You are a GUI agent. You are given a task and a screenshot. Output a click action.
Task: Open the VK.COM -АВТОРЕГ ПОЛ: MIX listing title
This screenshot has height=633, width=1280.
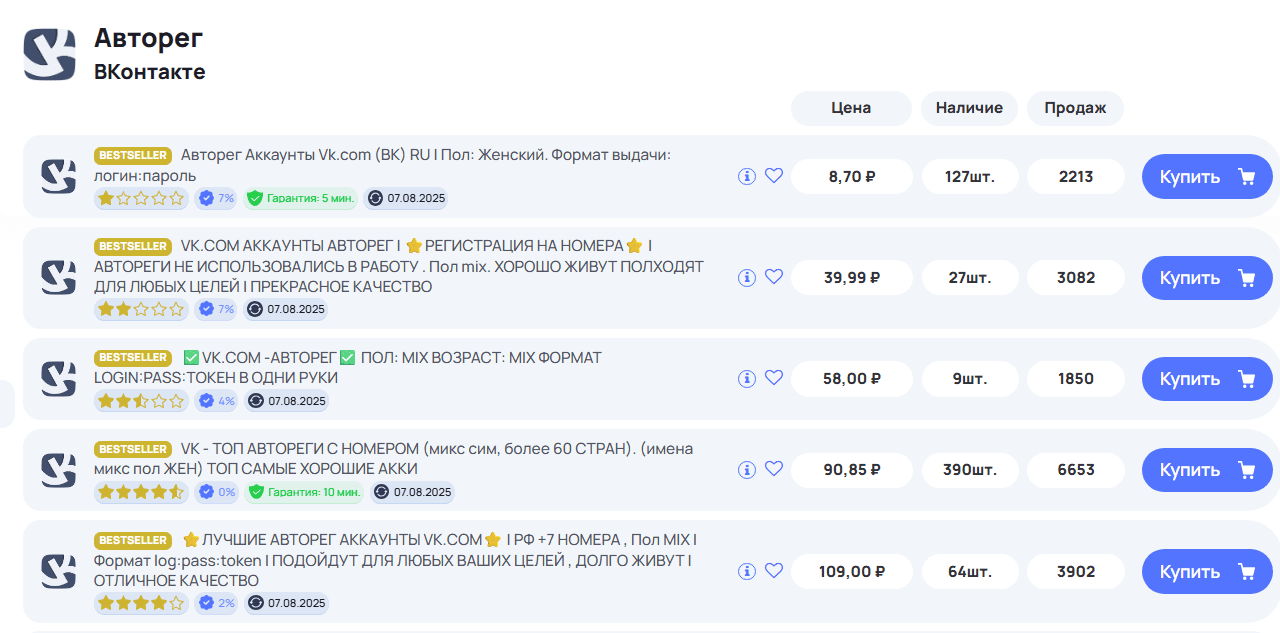(348, 367)
